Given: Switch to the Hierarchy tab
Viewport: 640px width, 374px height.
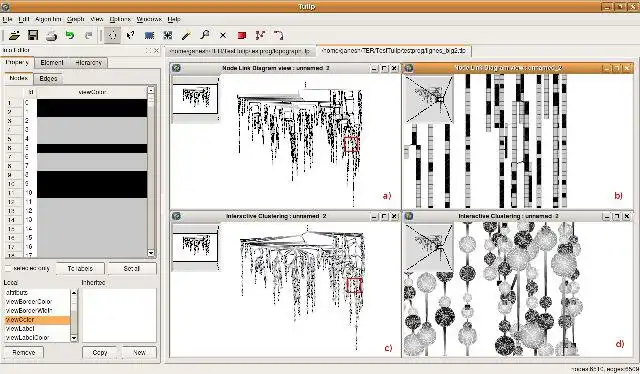Looking at the screenshot, I should (88, 62).
